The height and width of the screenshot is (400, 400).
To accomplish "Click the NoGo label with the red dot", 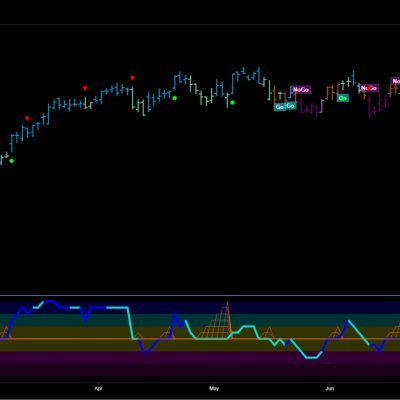I will tap(369, 88).
